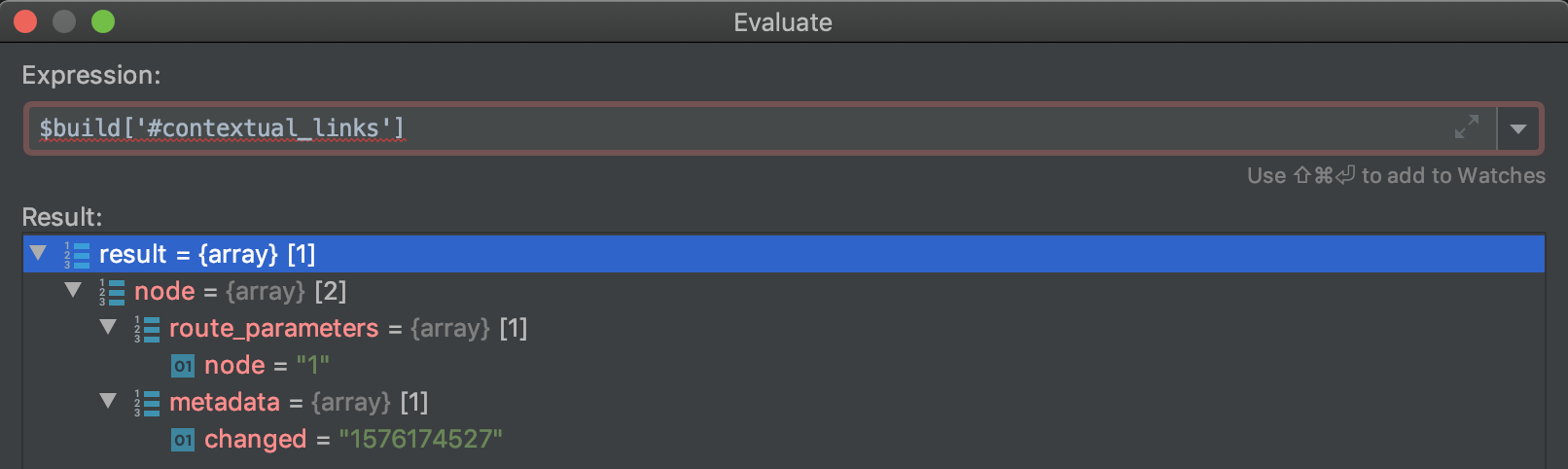Click into the $build expression input field
The height and width of the screenshot is (469, 1568).
[x=739, y=128]
